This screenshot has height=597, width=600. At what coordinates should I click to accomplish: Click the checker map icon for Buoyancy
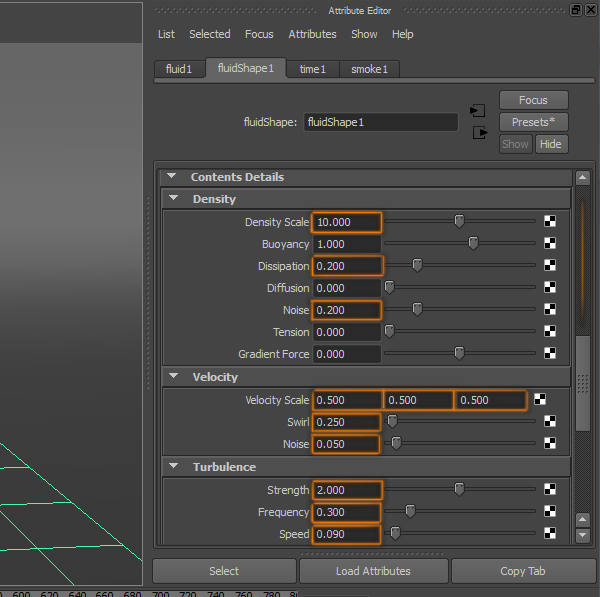point(550,244)
